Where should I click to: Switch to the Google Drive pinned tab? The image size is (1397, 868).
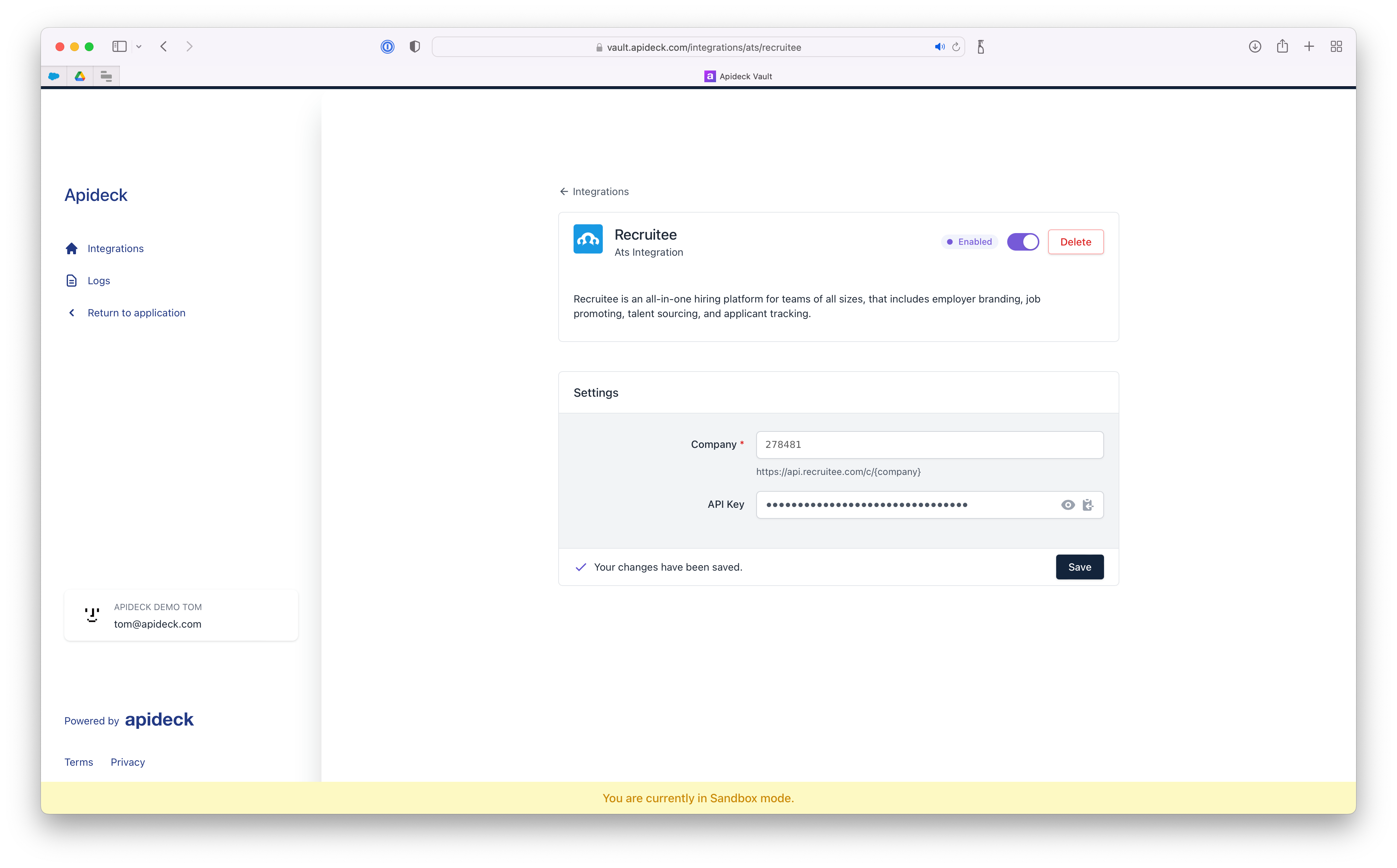click(80, 76)
